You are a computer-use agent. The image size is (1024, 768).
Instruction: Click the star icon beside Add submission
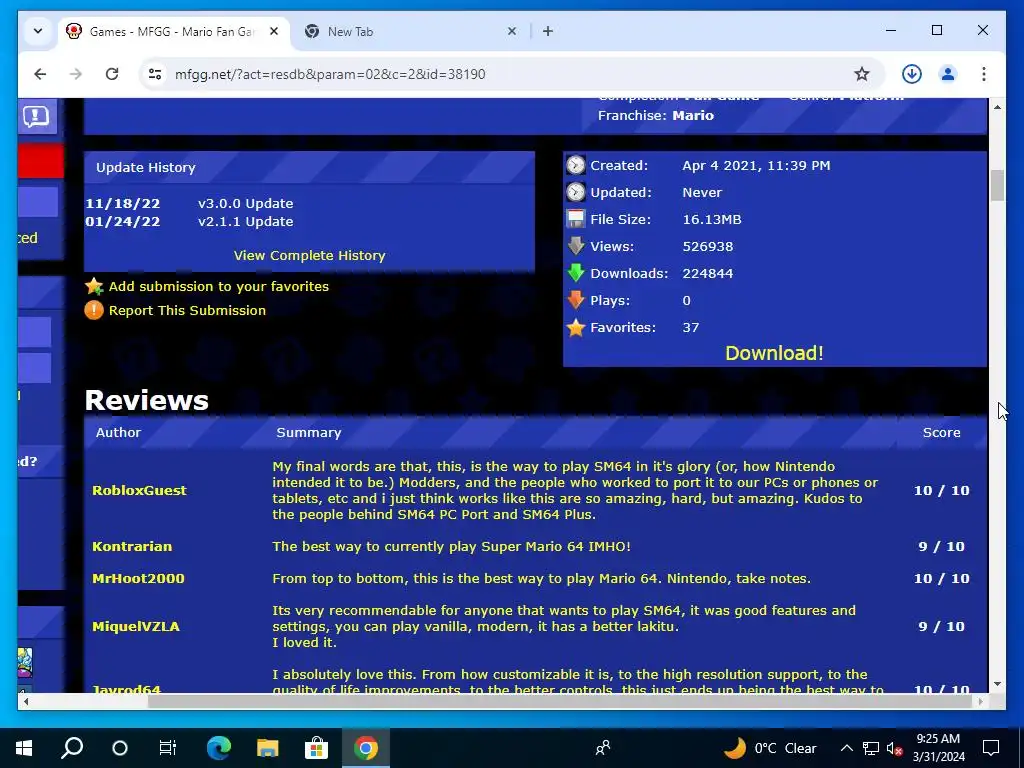[x=94, y=286]
